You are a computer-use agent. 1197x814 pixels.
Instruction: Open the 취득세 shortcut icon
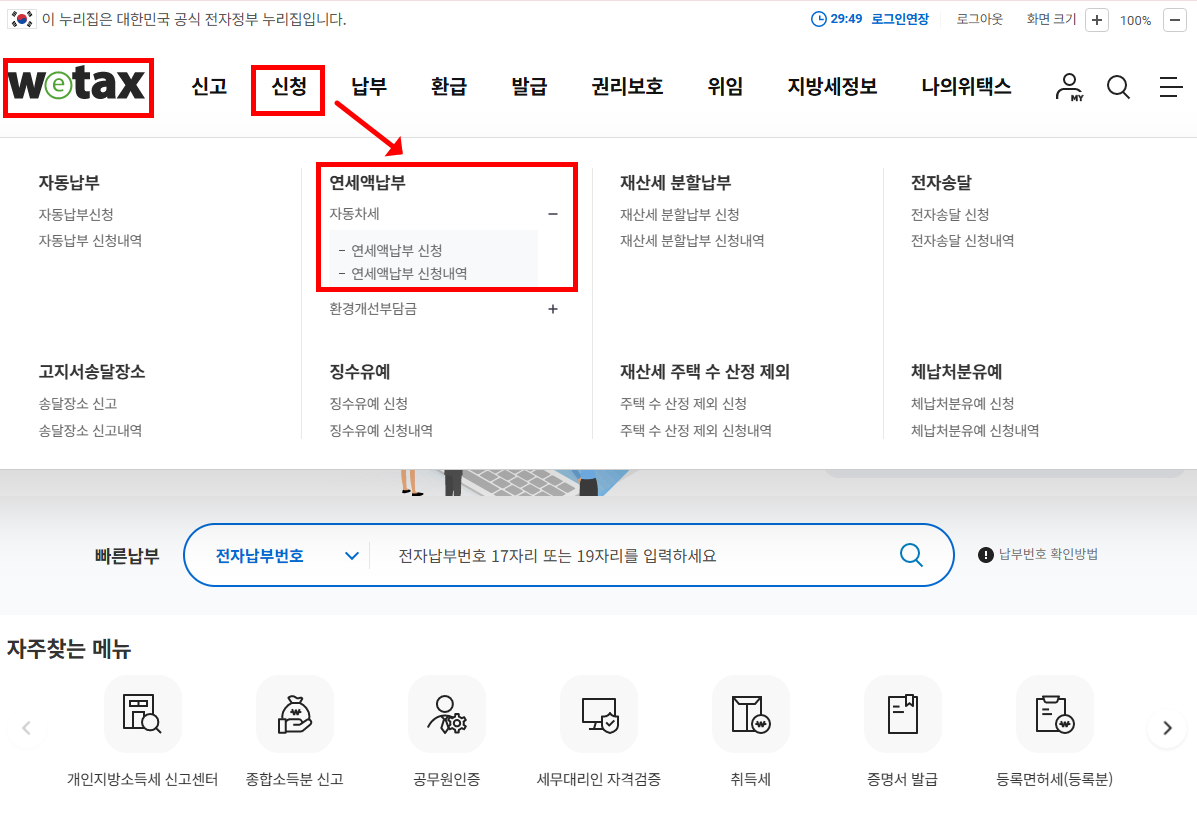point(751,714)
